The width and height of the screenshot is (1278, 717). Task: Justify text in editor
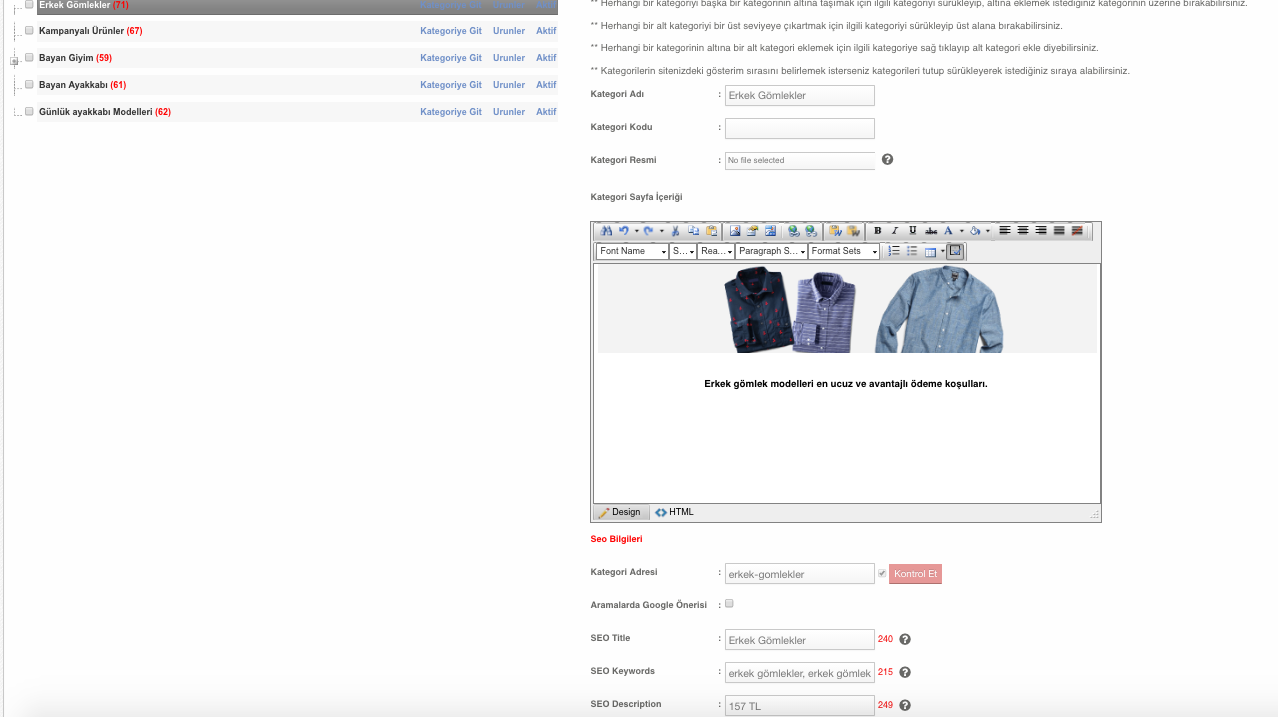[1059, 231]
